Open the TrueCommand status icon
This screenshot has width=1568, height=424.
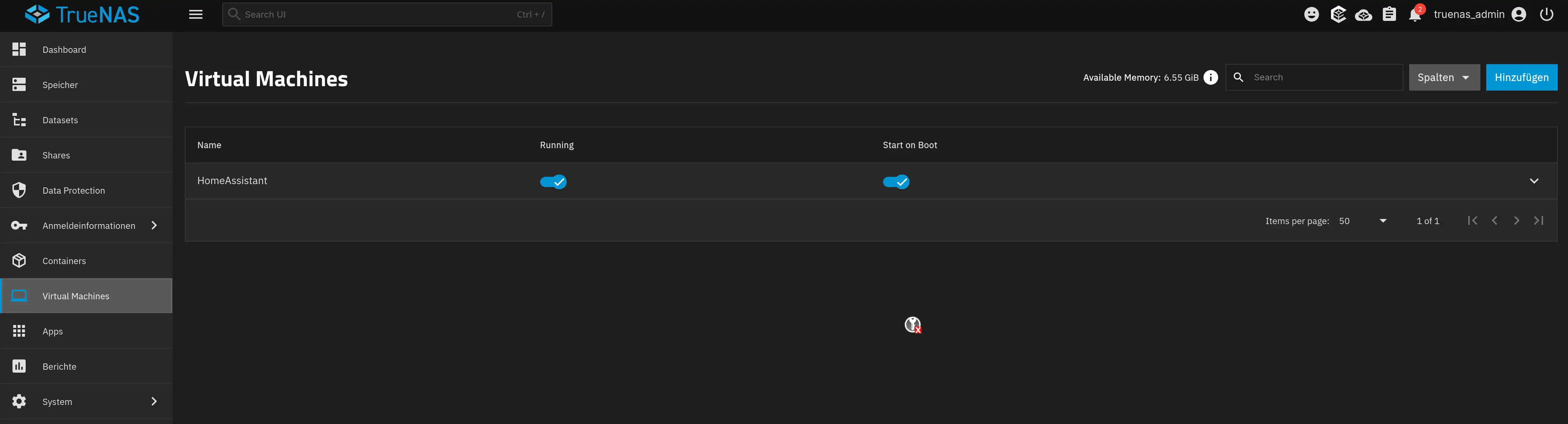[x=1338, y=14]
